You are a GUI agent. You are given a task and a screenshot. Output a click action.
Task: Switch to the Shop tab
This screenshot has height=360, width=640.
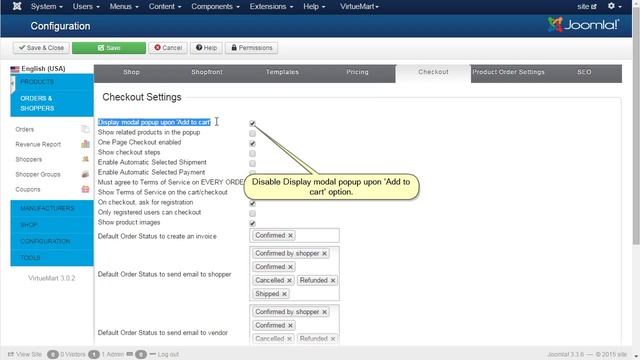[131, 72]
